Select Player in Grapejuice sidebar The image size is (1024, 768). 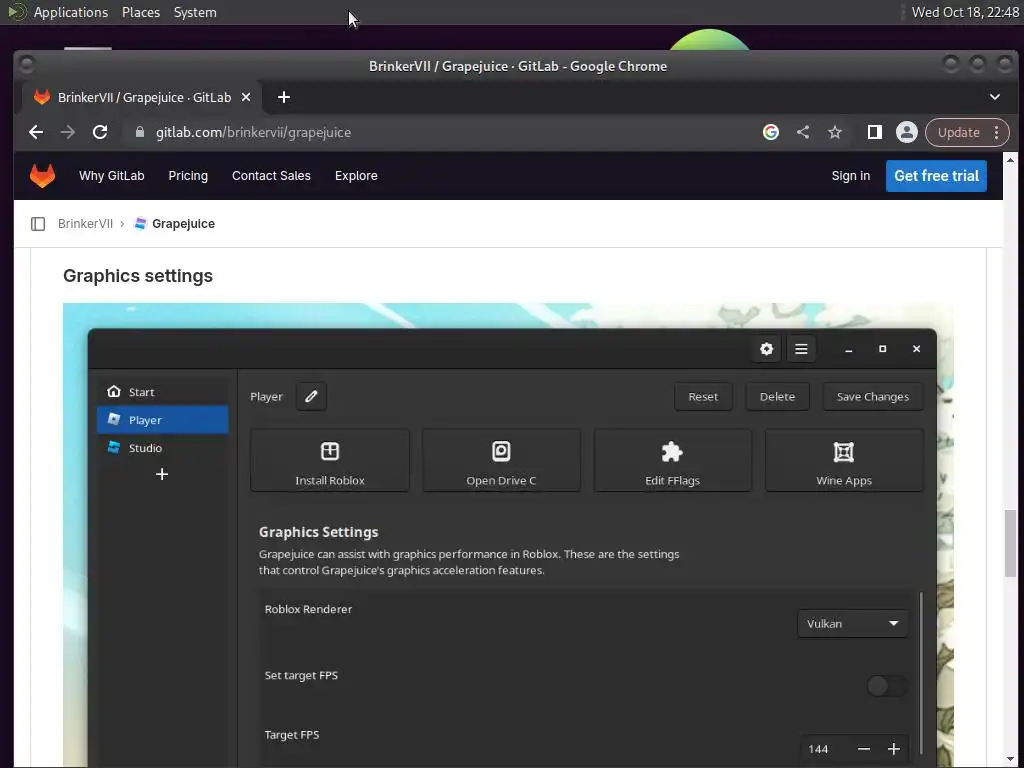(x=163, y=420)
